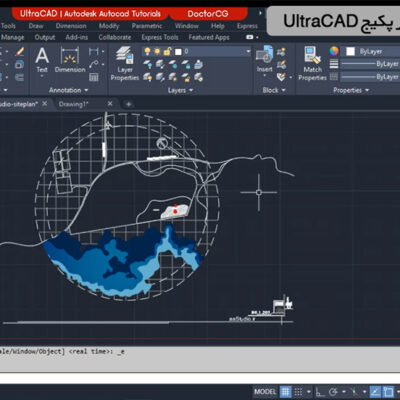Image resolution: width=400 pixels, height=400 pixels.
Task: Open the current layer dropdown list
Action: click(x=248, y=51)
